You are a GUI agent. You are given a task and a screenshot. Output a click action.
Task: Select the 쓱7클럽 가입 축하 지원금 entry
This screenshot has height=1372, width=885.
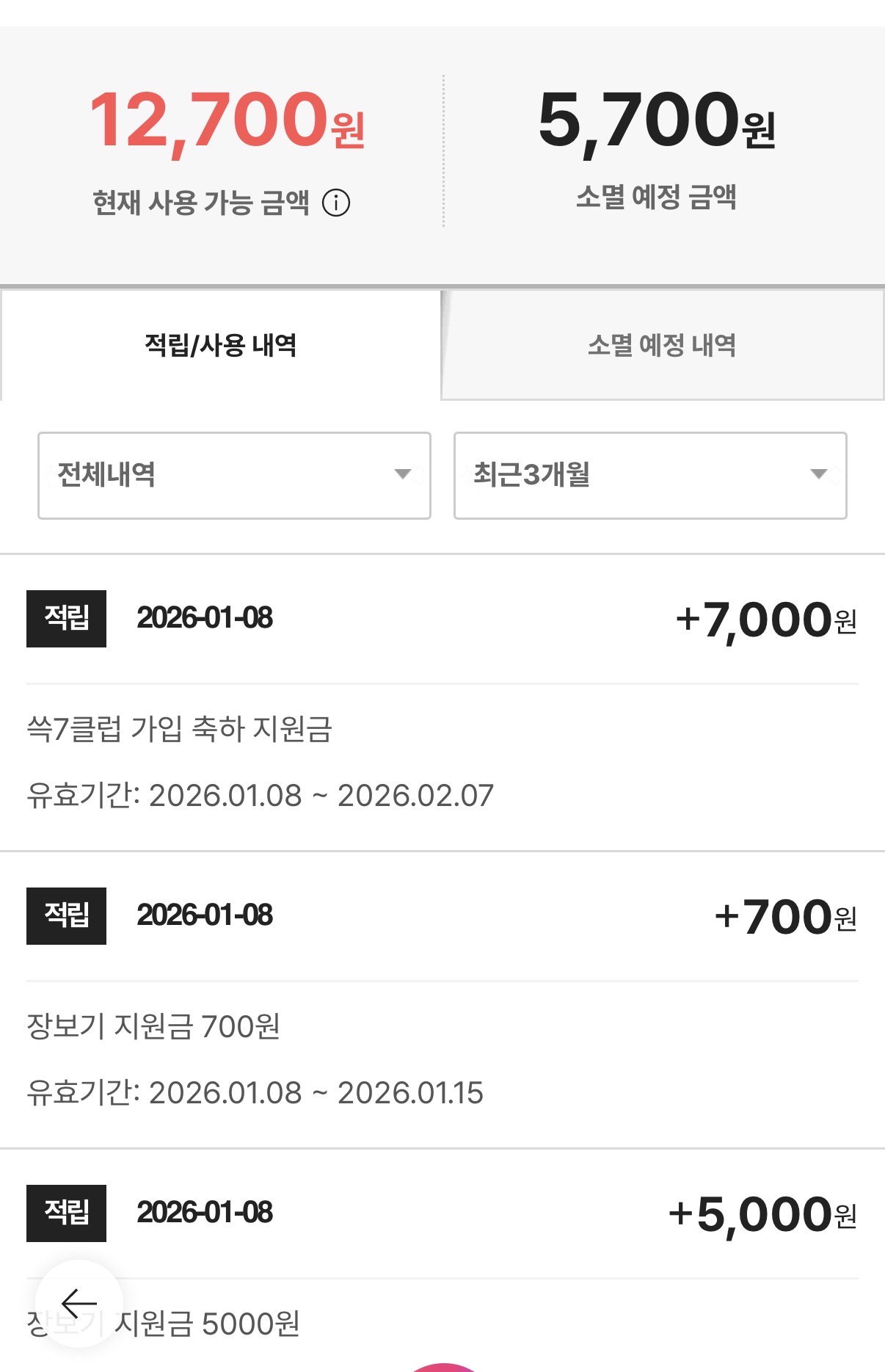[180, 729]
